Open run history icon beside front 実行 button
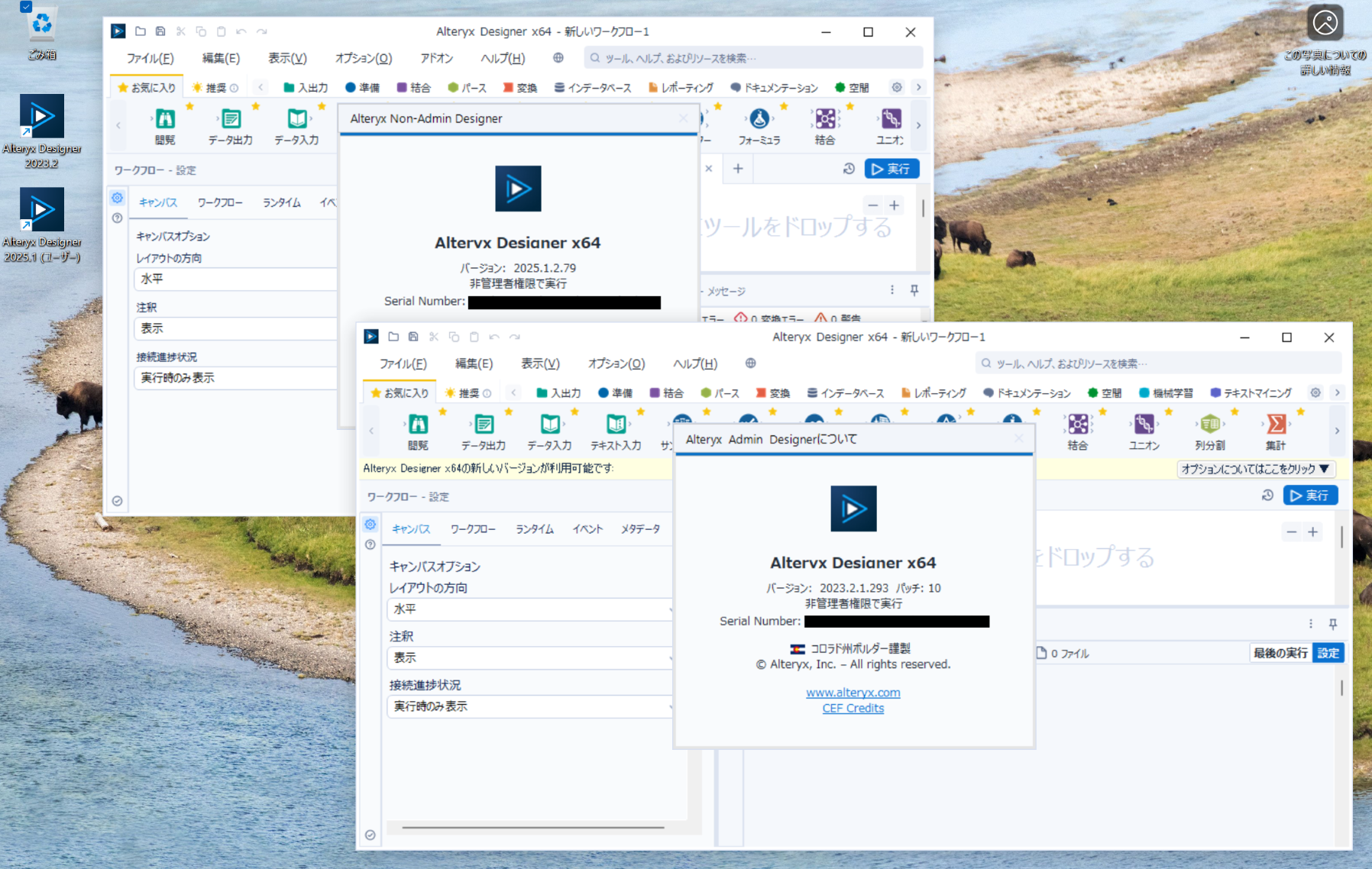This screenshot has height=869, width=1372. [x=1267, y=496]
